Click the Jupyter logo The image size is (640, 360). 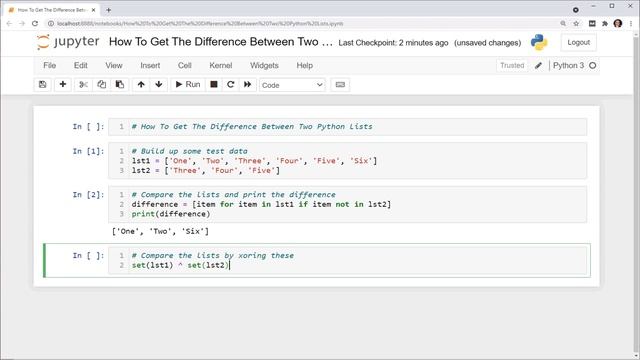(68, 42)
